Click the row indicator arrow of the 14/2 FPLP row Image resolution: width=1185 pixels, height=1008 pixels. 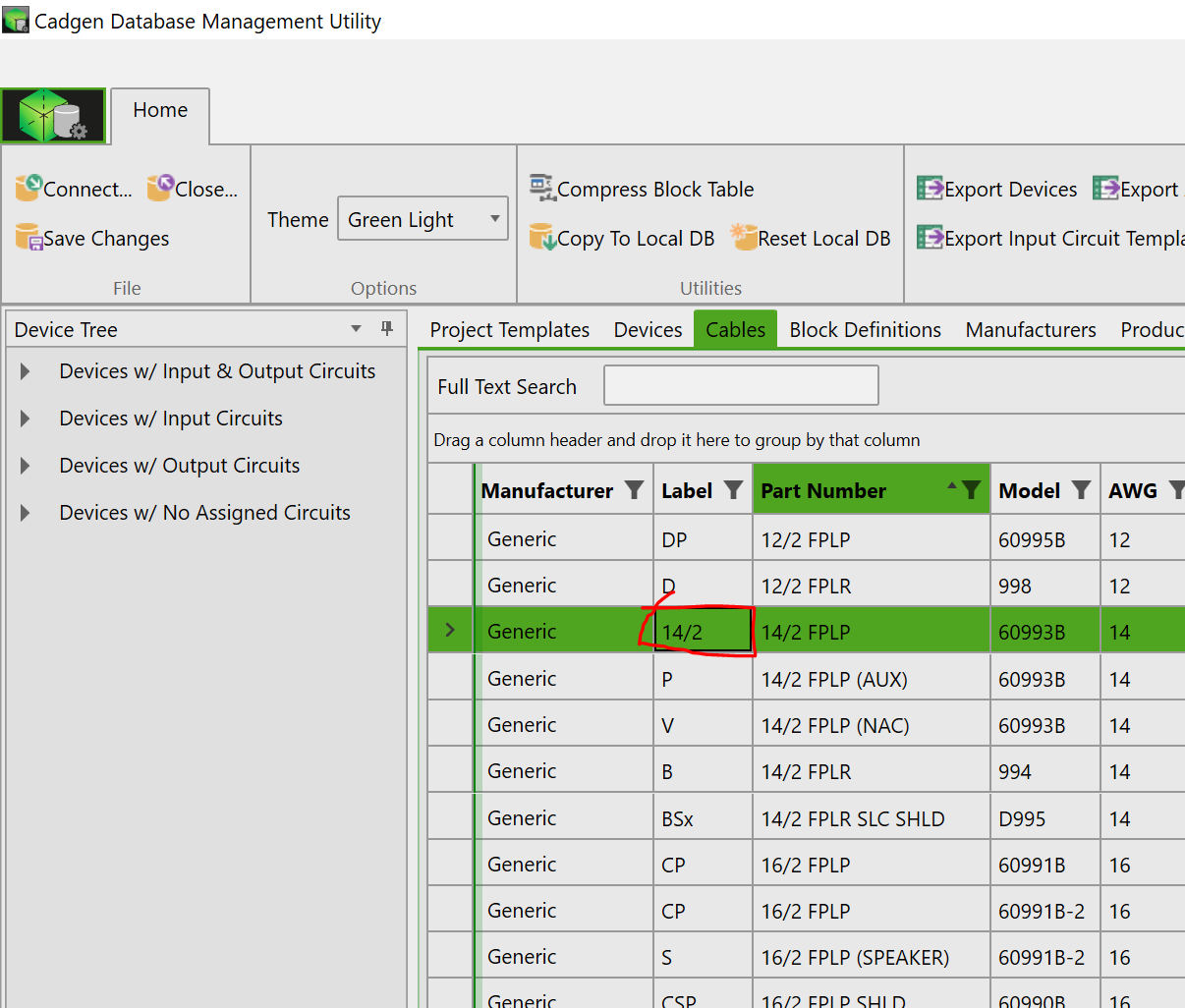click(x=450, y=630)
